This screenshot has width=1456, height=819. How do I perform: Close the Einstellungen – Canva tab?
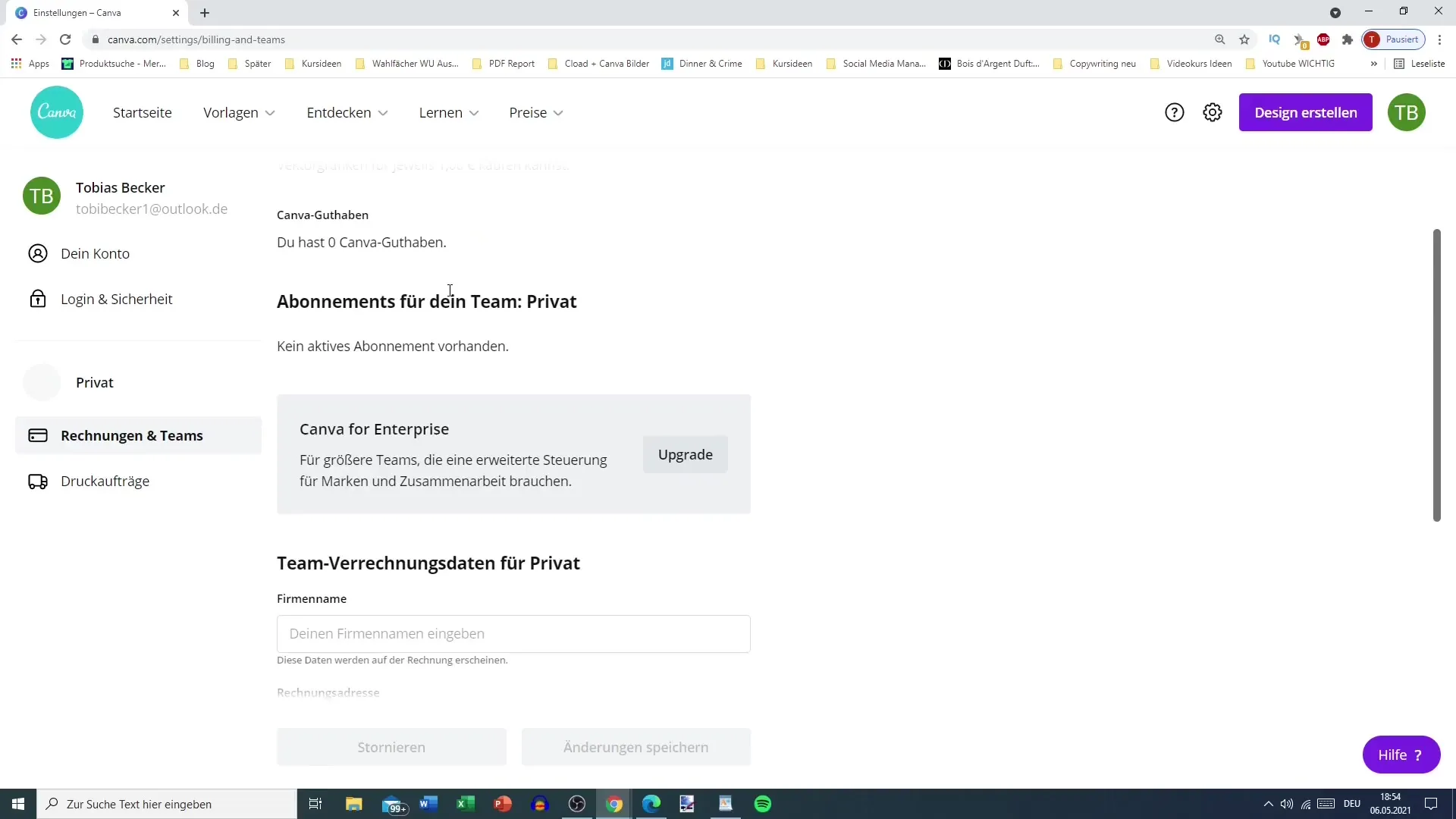coord(176,13)
